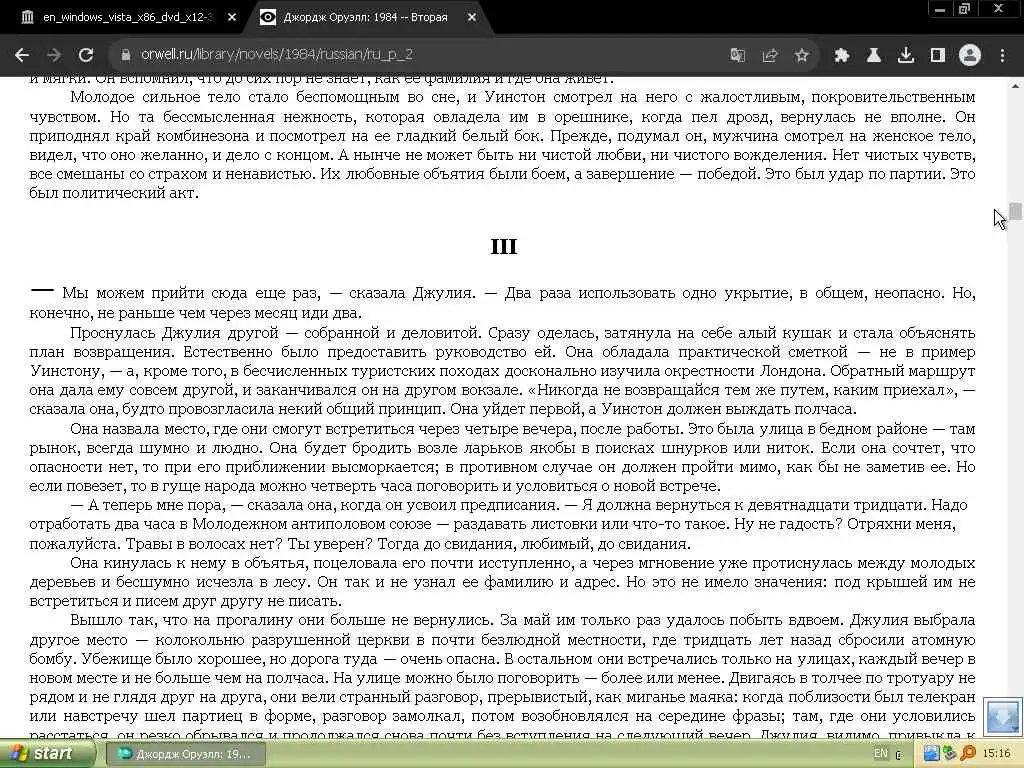The image size is (1024, 768).
Task: Activate the Джордж Оруэлл taskbar button
Action: pos(185,754)
